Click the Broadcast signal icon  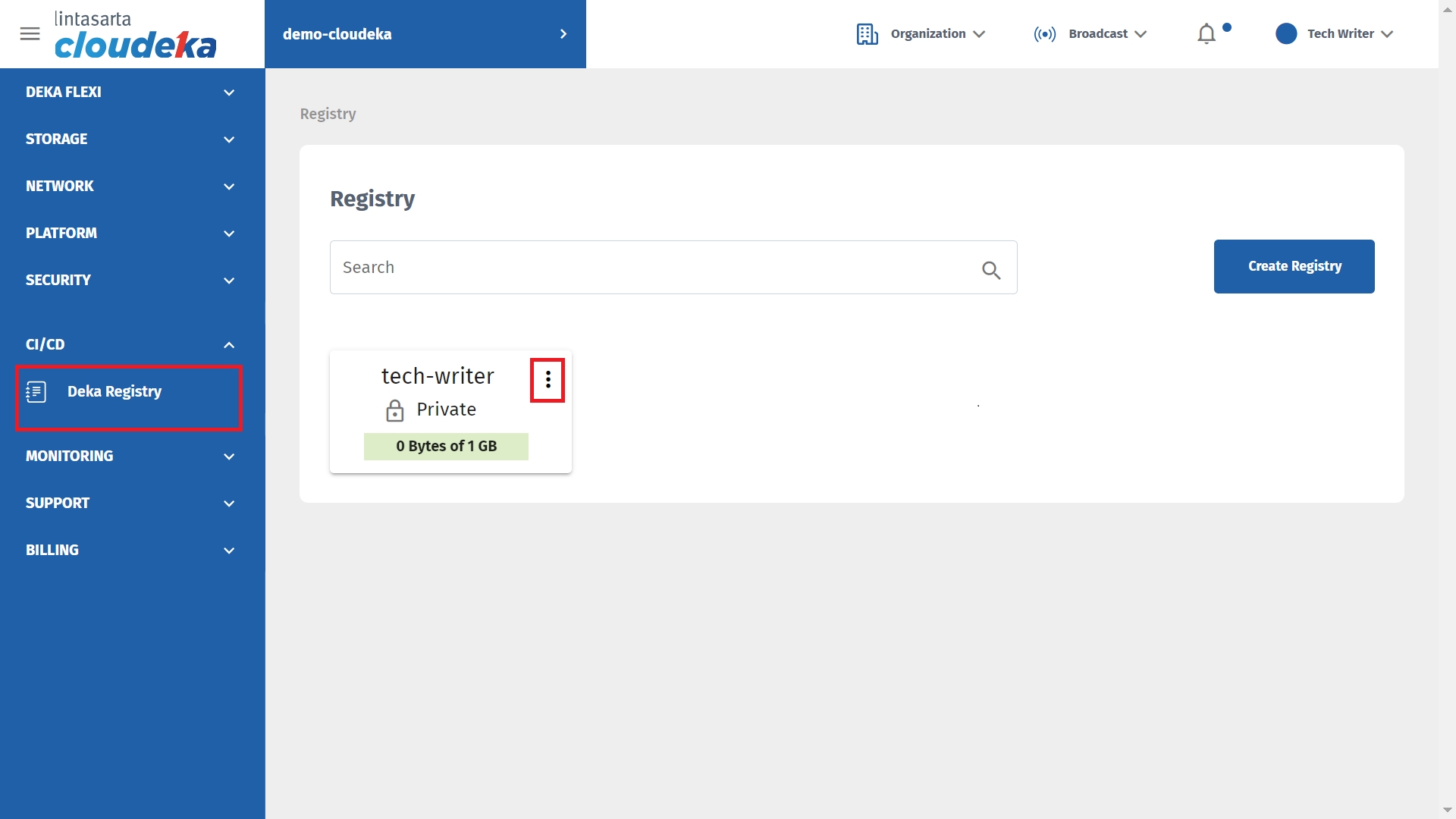point(1044,34)
